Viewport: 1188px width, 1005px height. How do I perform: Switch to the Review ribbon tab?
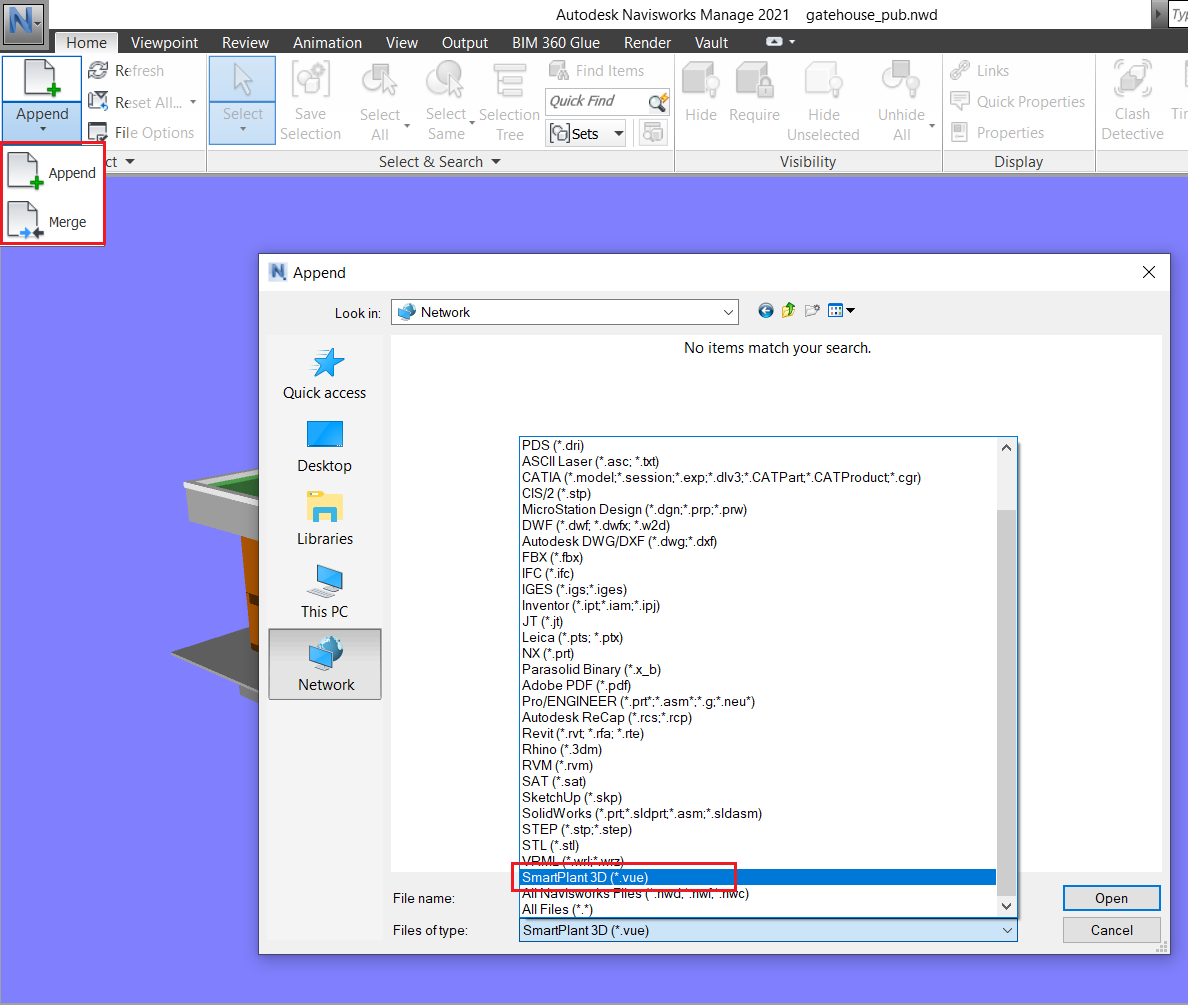click(245, 42)
